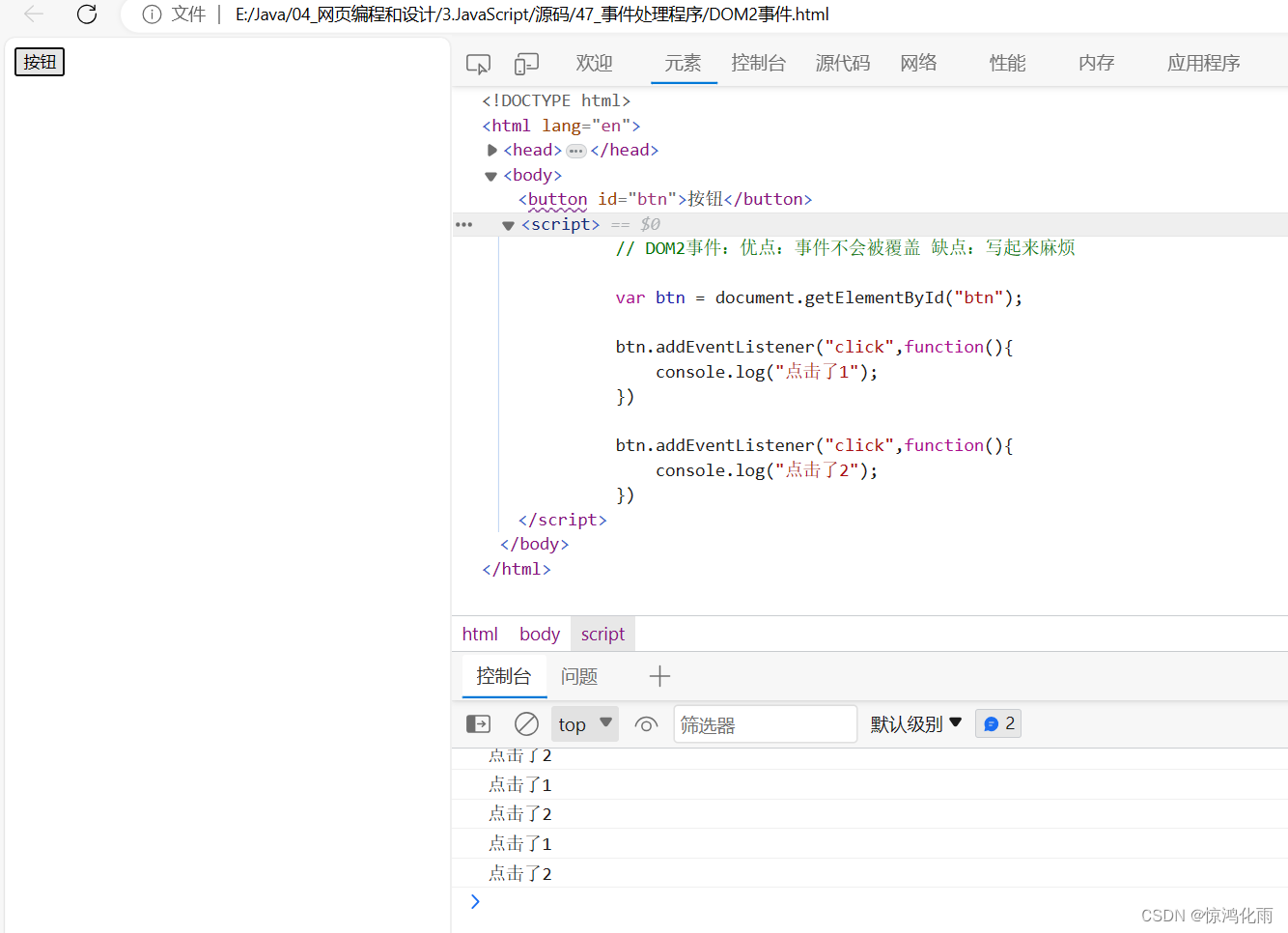Image resolution: width=1288 pixels, height=933 pixels.
Task: Click the console input prompt arrow
Action: coord(474,901)
